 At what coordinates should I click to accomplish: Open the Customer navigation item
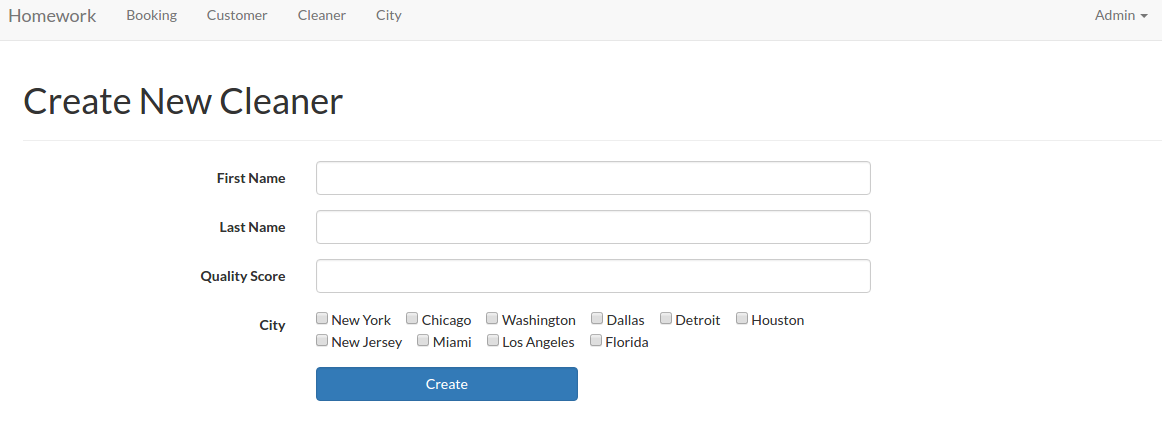237,15
